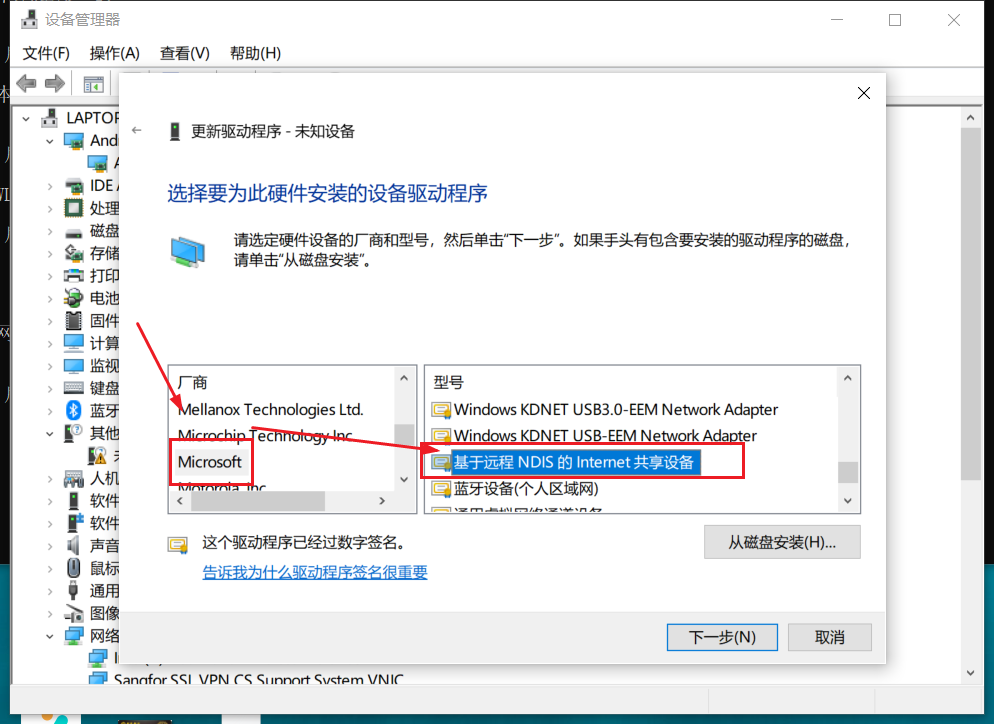
Task: Select Windows KDNET USB3.0-EEM Network Adapter
Action: [x=616, y=410]
